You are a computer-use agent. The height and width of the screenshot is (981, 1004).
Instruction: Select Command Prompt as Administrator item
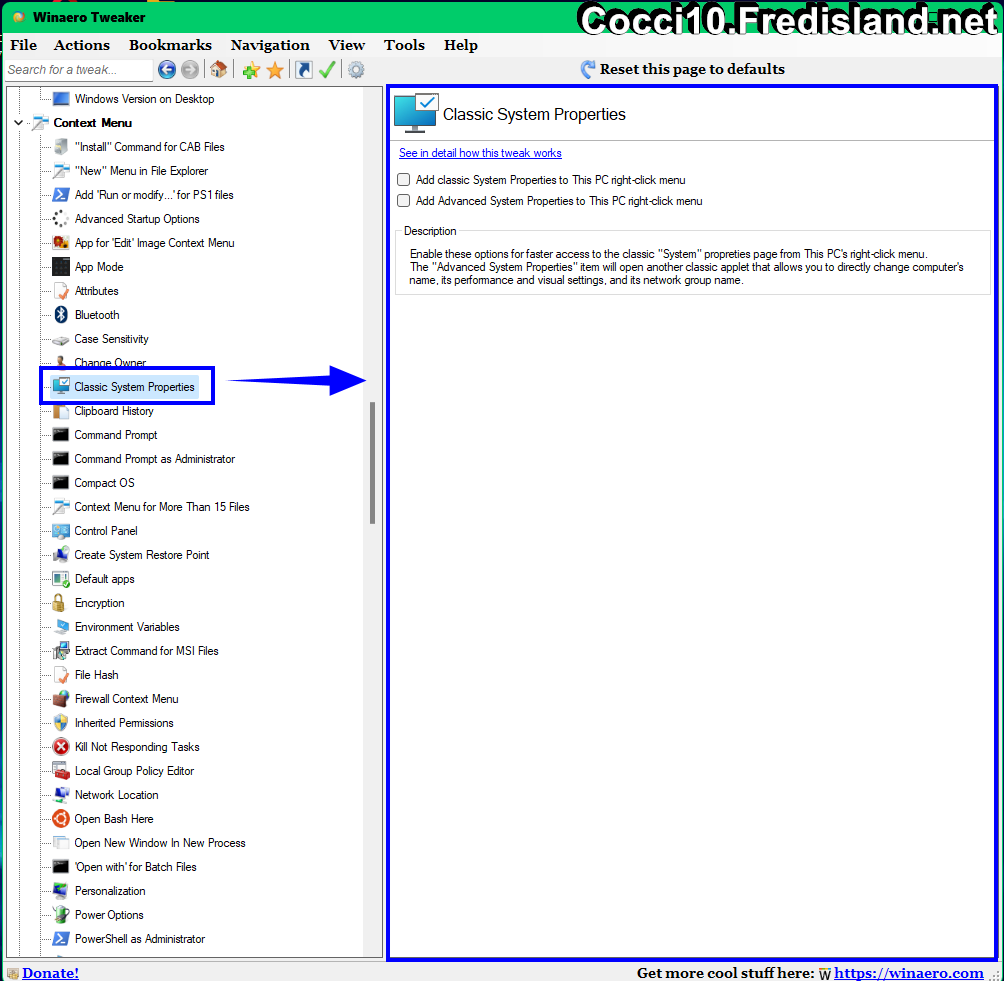[154, 459]
